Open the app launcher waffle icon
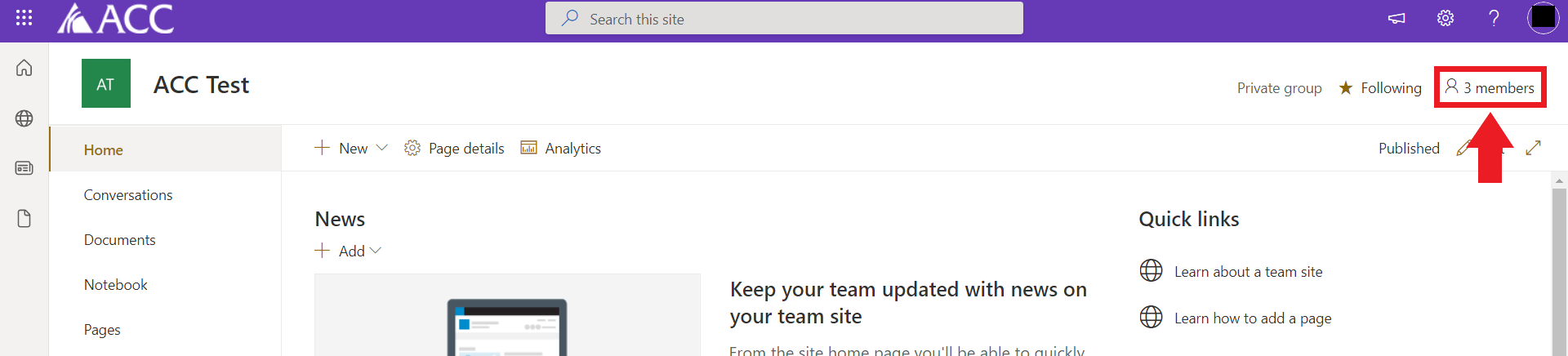Screen dimensions: 1568x356 (24, 18)
